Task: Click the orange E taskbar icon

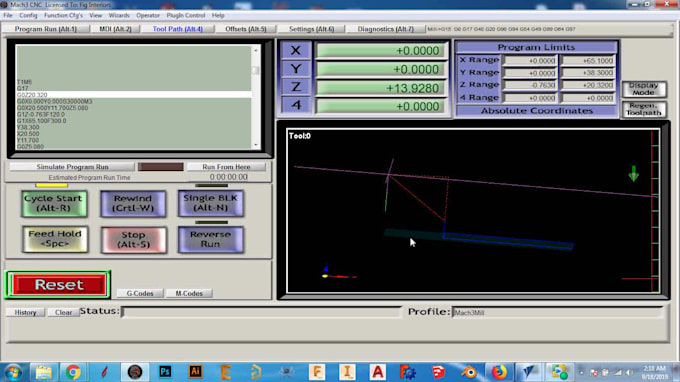Action: click(x=226, y=372)
